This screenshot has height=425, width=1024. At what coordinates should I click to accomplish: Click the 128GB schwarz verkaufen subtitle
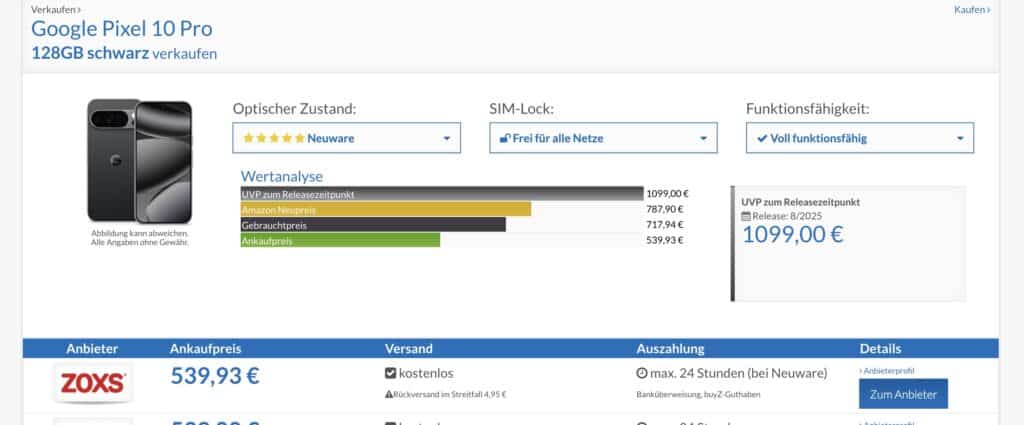124,54
